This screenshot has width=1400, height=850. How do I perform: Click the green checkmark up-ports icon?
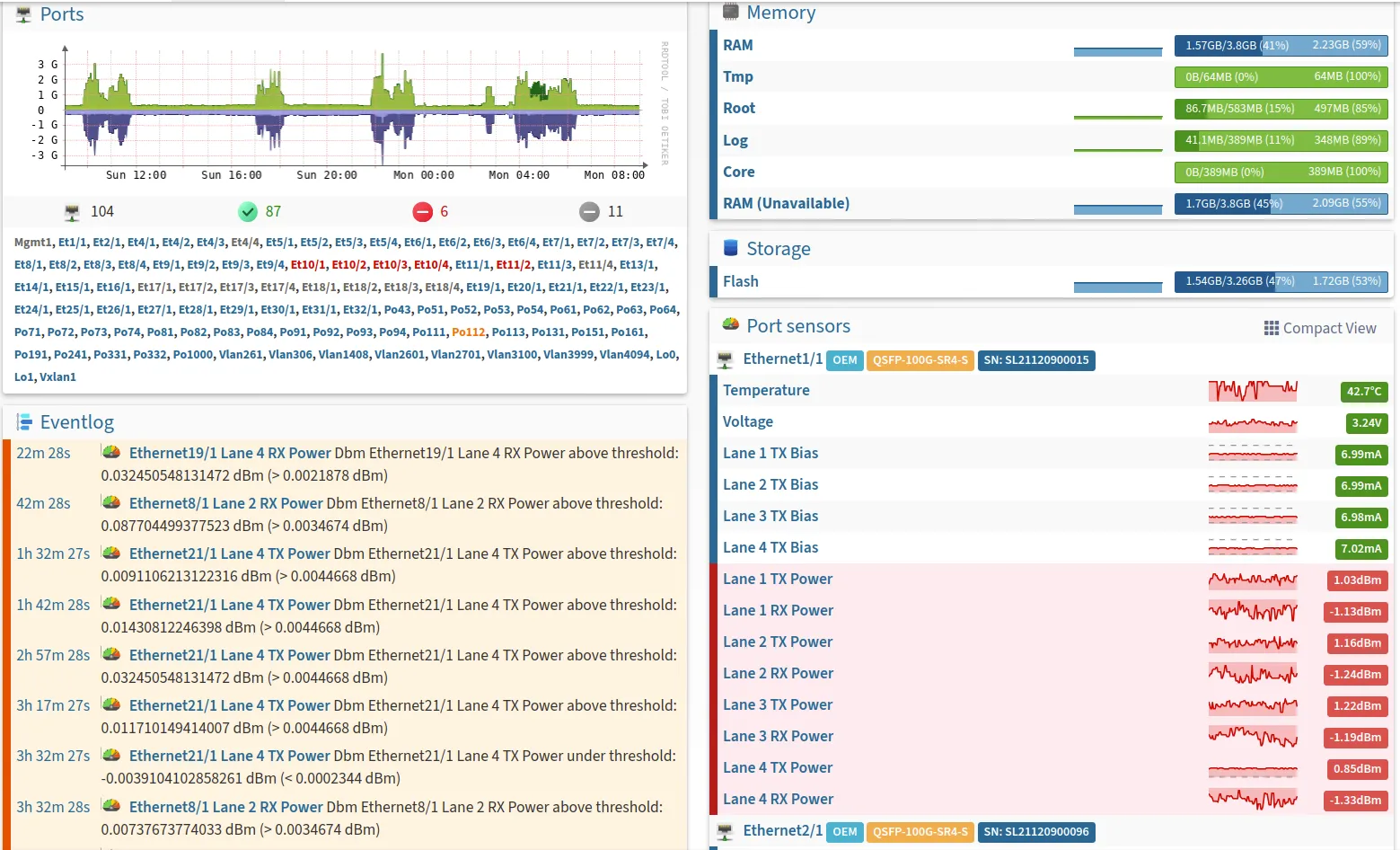click(248, 212)
